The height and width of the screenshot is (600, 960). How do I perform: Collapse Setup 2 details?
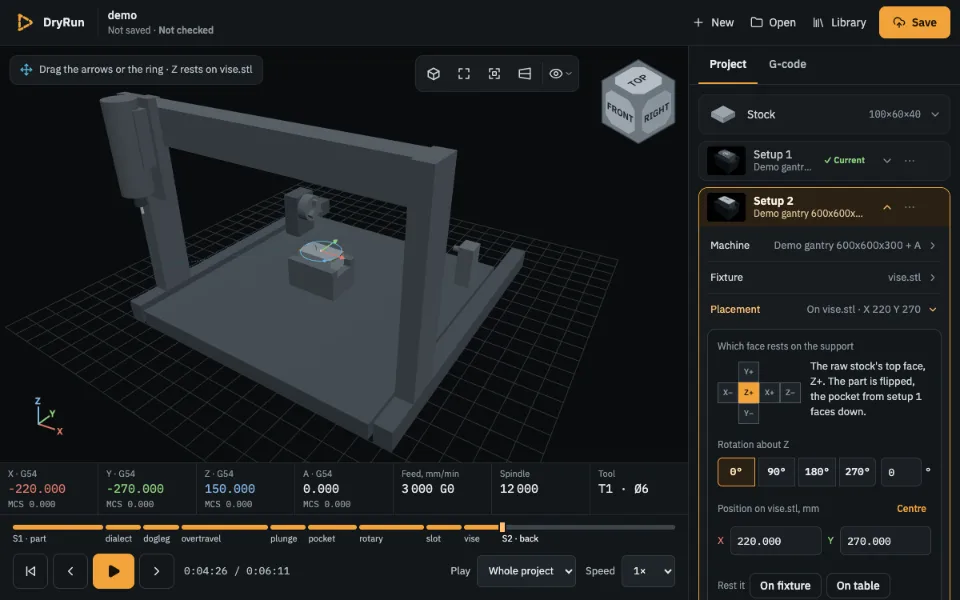[887, 207]
